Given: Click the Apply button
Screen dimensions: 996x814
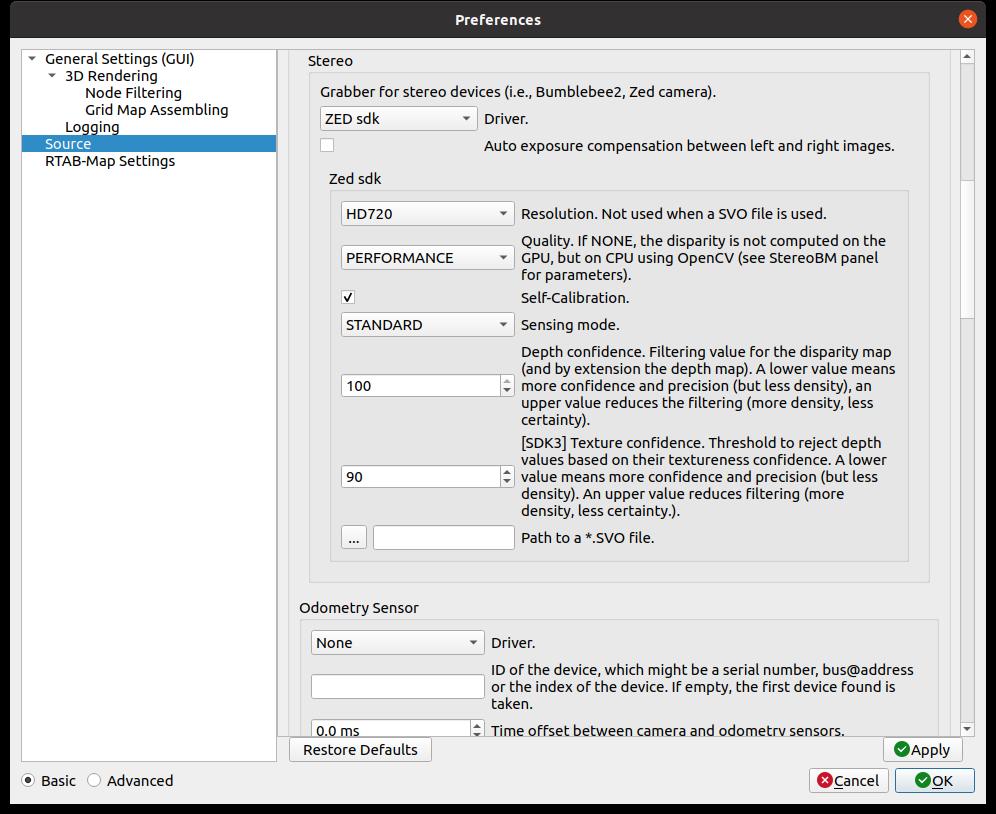Looking at the screenshot, I should [x=922, y=749].
